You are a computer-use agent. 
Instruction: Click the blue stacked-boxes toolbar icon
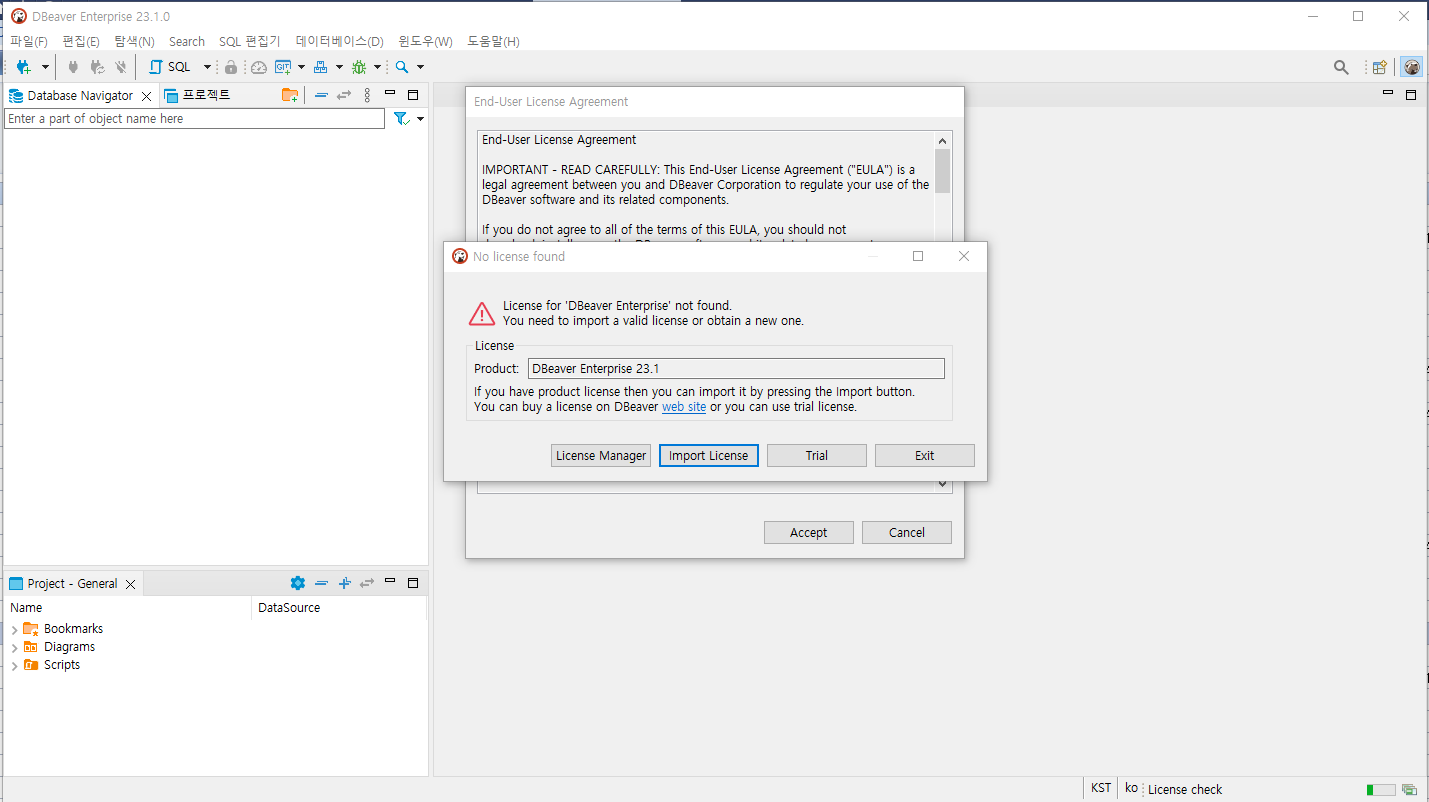320,67
